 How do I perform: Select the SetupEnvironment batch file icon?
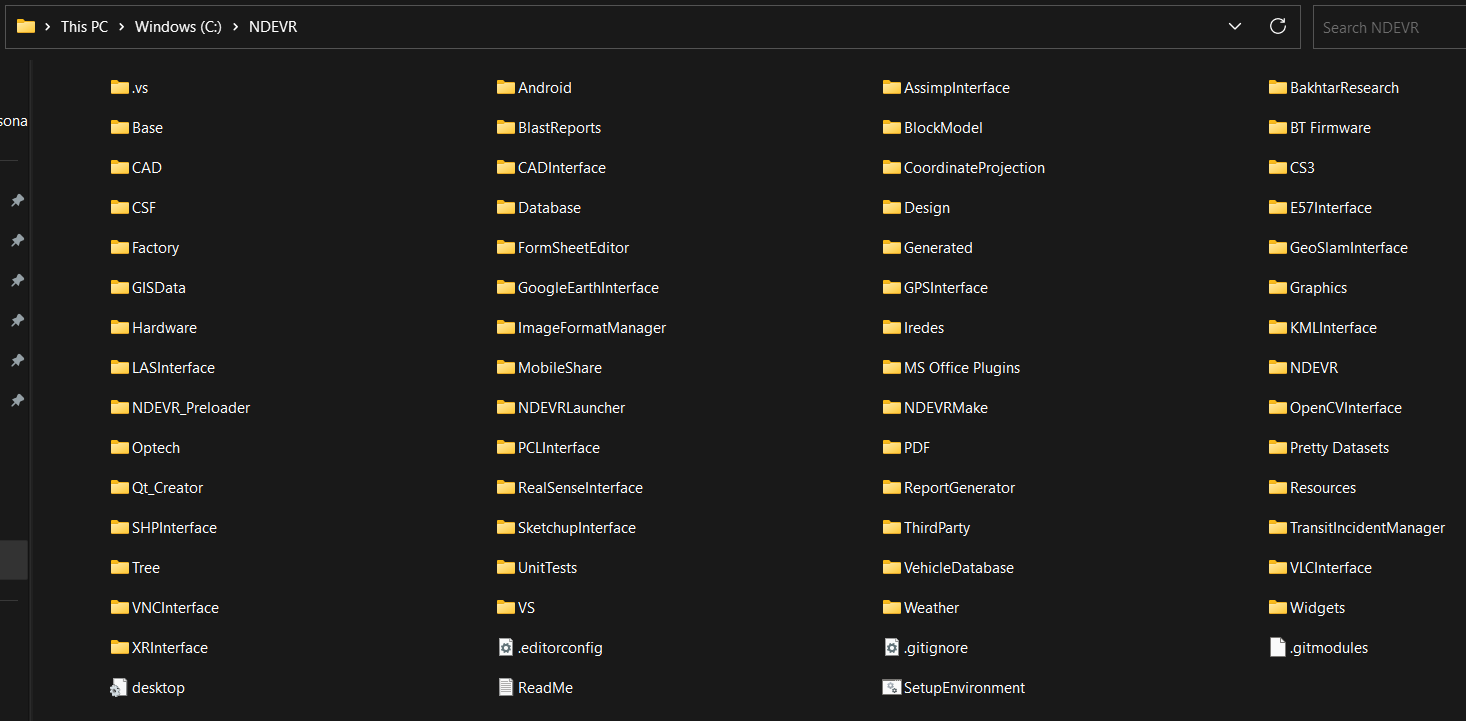(x=892, y=688)
